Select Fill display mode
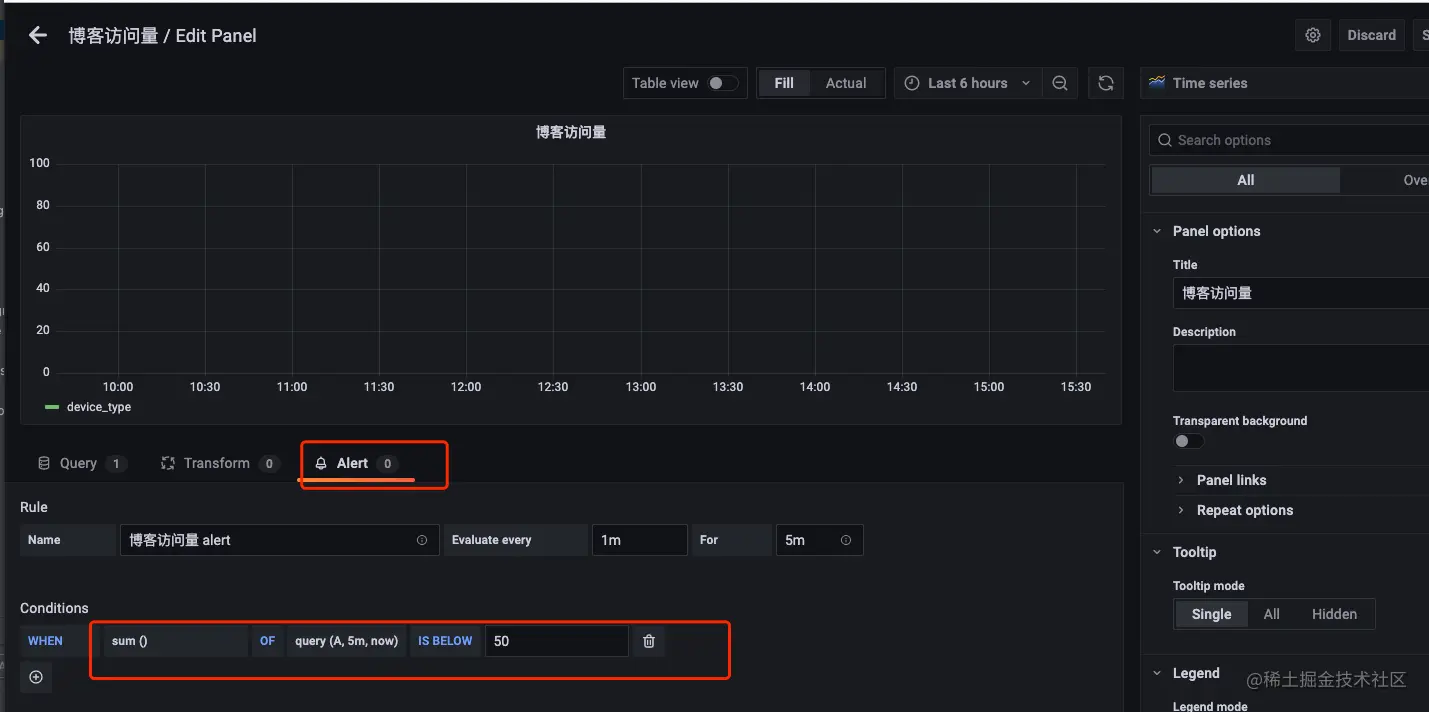This screenshot has width=1429, height=712. tap(784, 83)
